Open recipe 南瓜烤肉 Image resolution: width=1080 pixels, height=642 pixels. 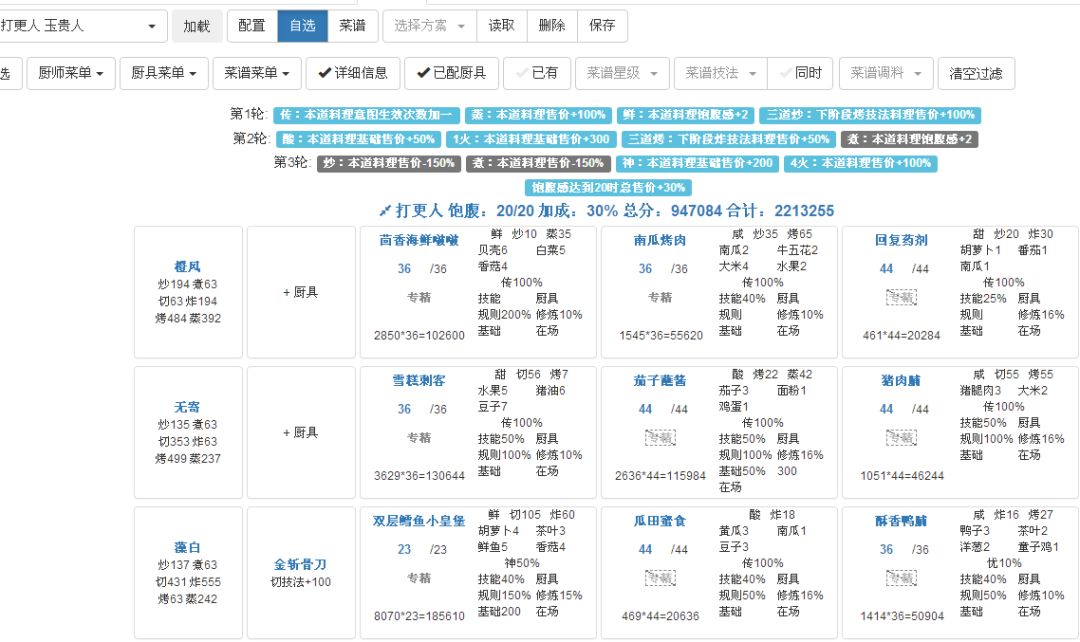click(x=660, y=240)
